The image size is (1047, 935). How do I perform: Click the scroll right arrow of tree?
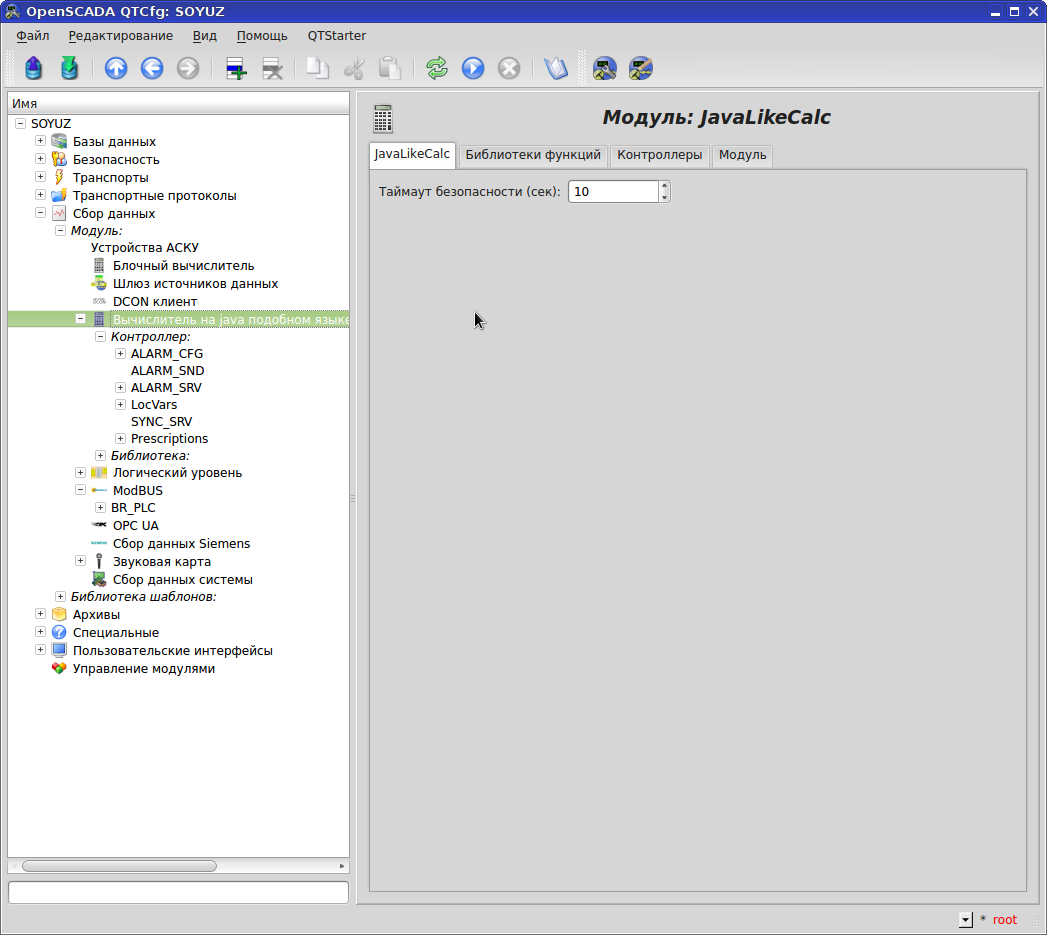(x=342, y=866)
